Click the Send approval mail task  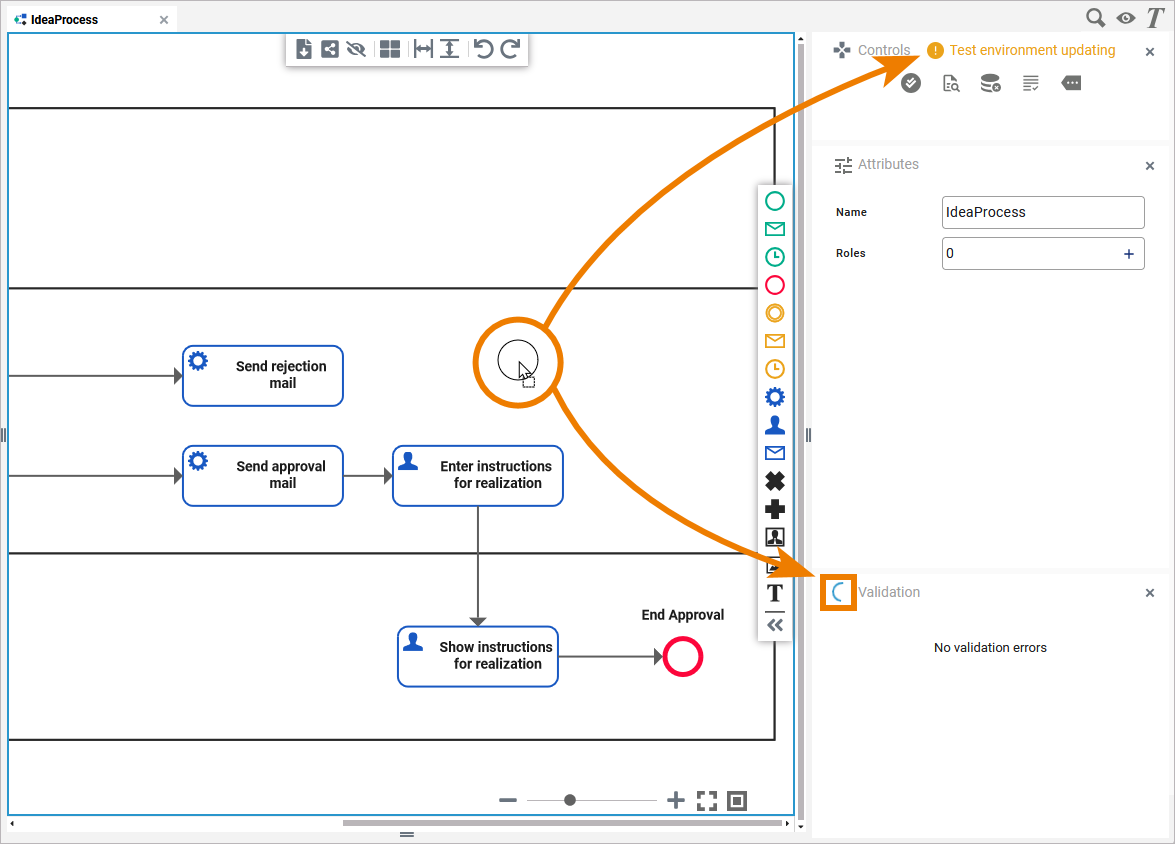click(262, 475)
